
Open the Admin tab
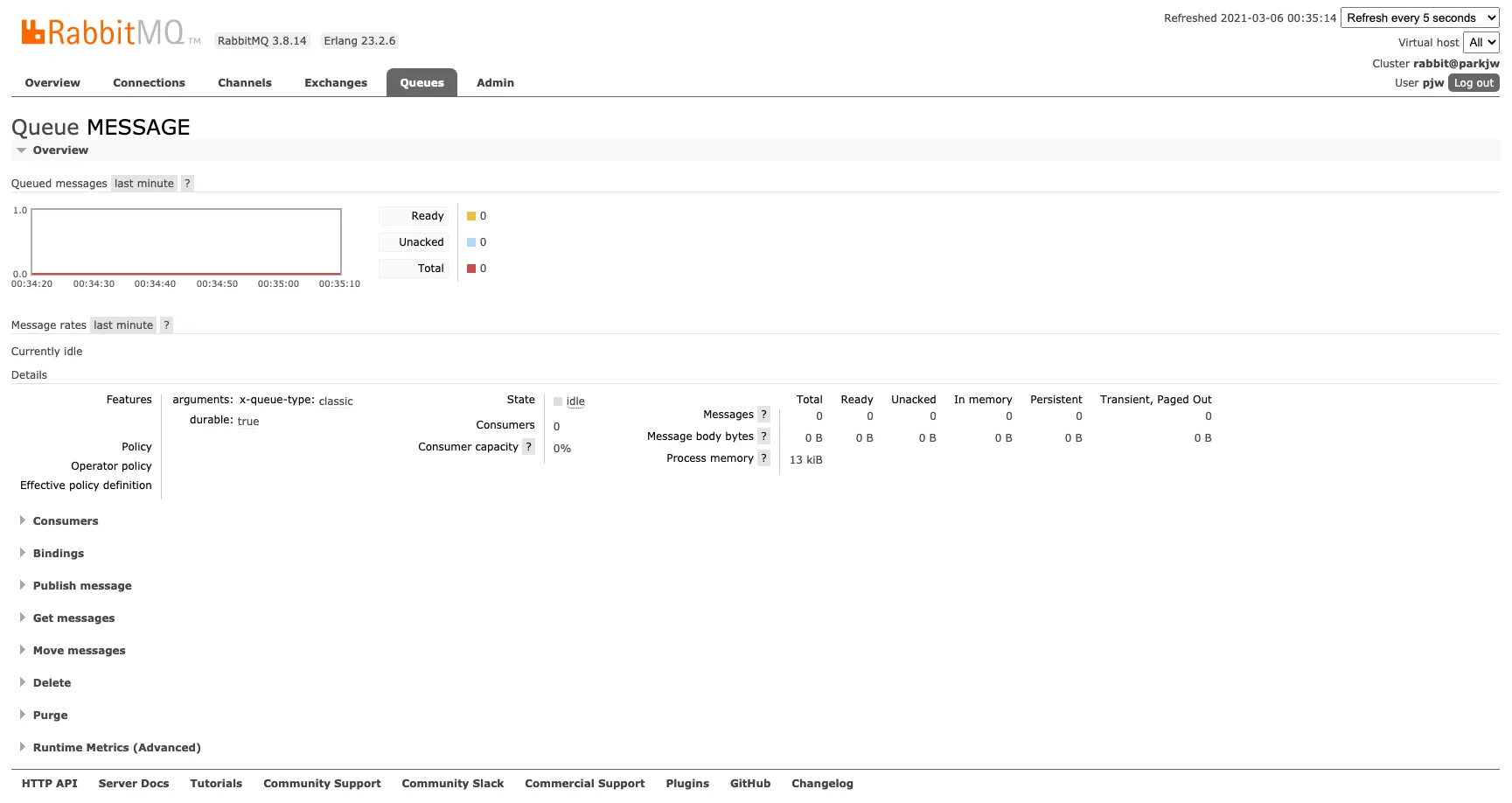point(495,83)
